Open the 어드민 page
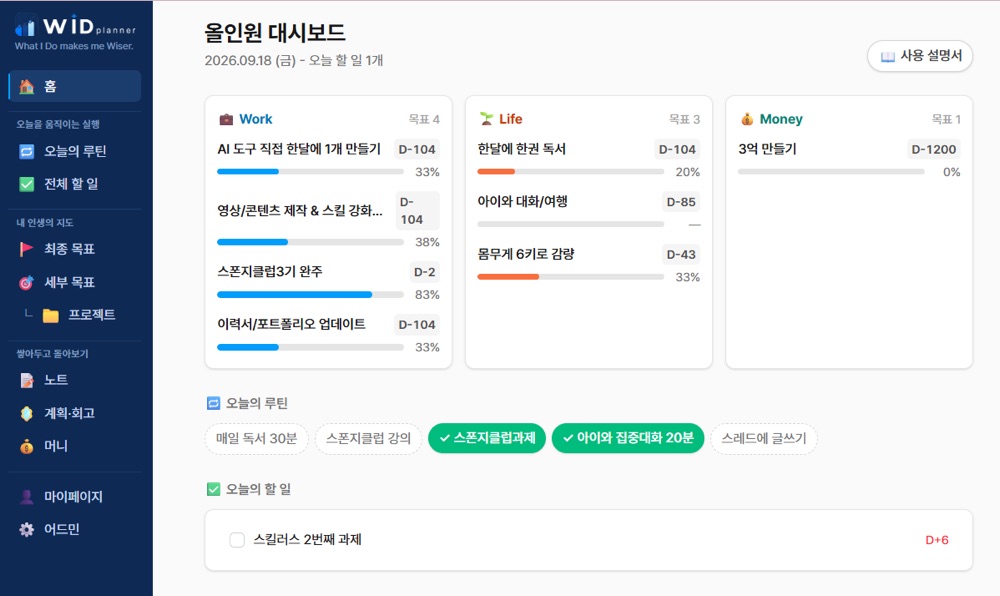This screenshot has width=1000, height=596. [x=75, y=530]
